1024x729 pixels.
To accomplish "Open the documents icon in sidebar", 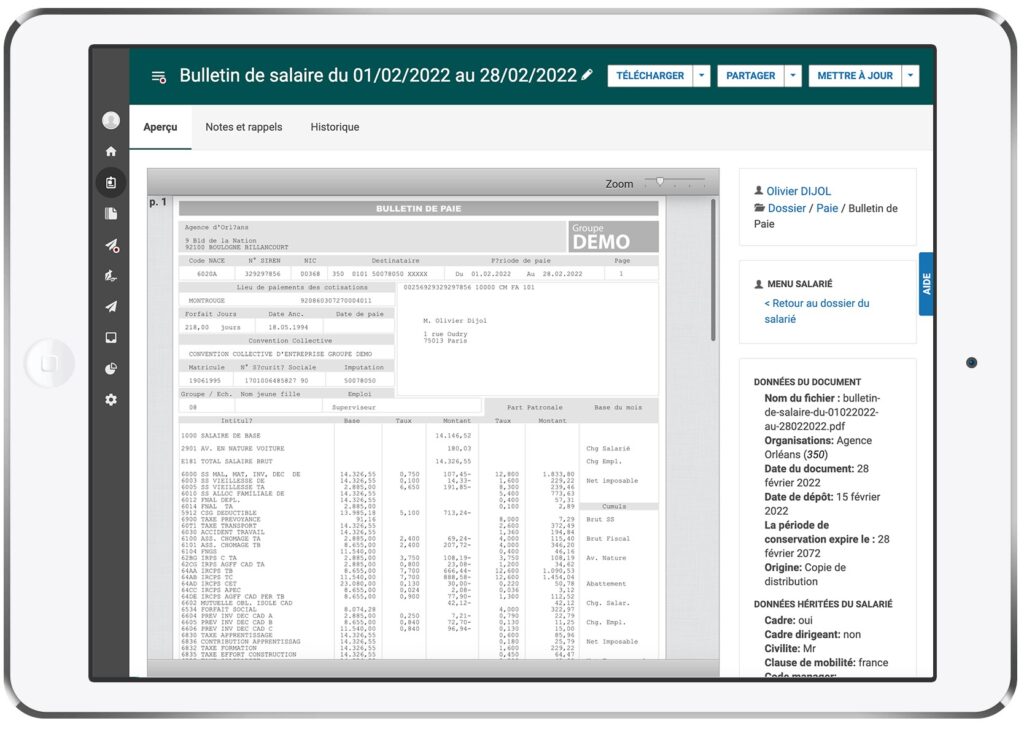I will pos(111,214).
